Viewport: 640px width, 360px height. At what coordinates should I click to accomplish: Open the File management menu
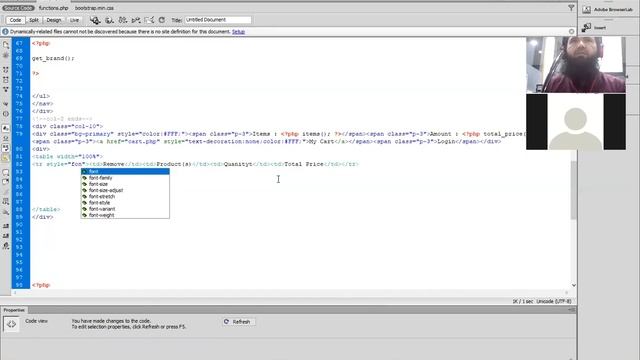coord(122,20)
